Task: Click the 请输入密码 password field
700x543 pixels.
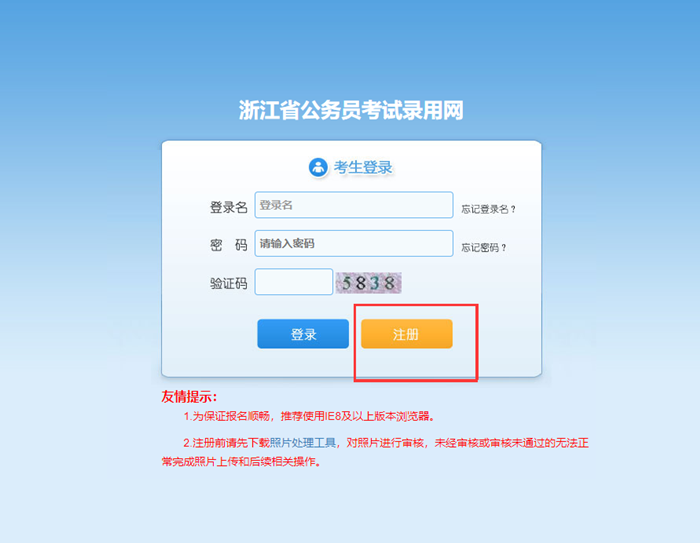Action: (x=354, y=243)
